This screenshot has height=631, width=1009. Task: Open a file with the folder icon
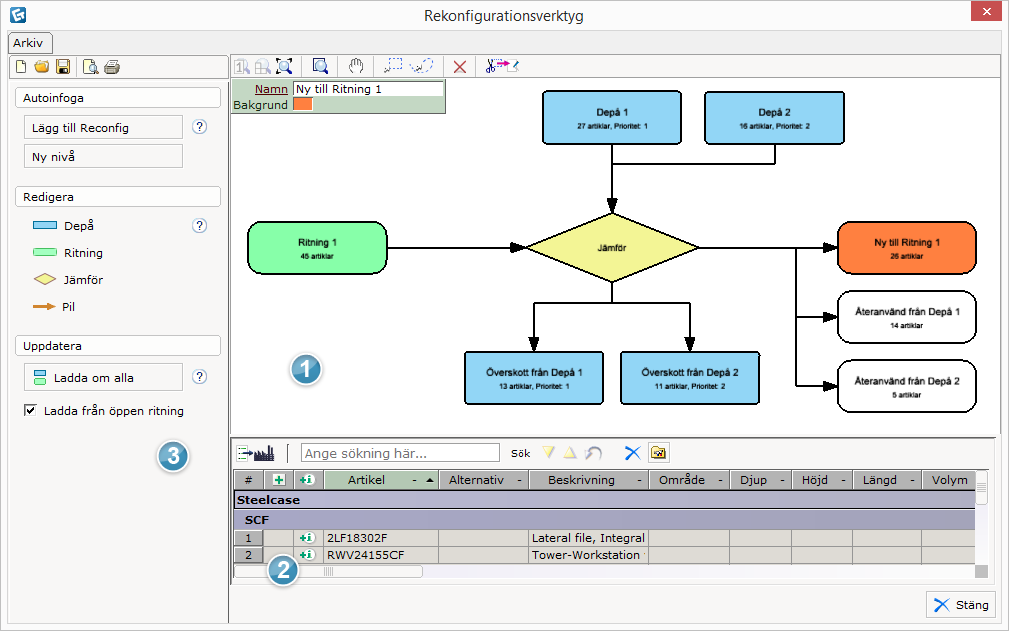pos(41,67)
